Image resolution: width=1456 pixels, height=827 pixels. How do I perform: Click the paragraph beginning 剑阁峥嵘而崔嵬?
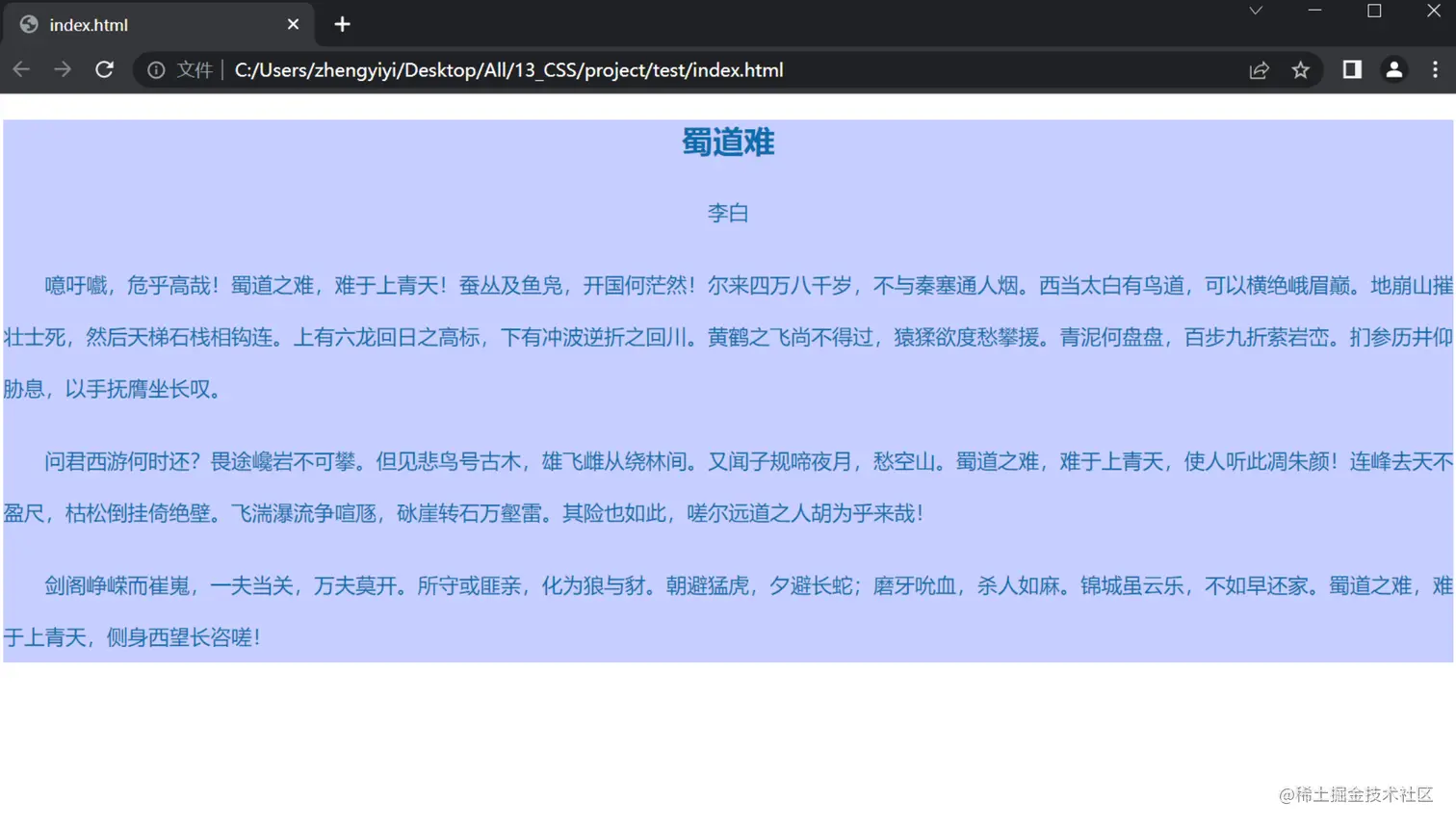tap(728, 611)
